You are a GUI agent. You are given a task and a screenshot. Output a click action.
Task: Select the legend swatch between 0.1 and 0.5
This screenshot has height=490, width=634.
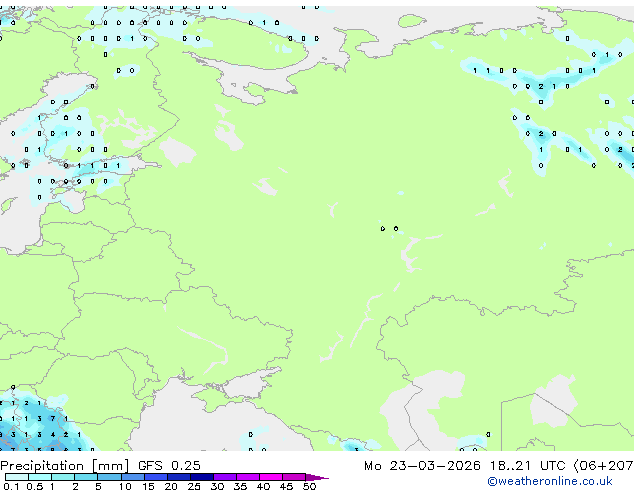click(x=17, y=477)
